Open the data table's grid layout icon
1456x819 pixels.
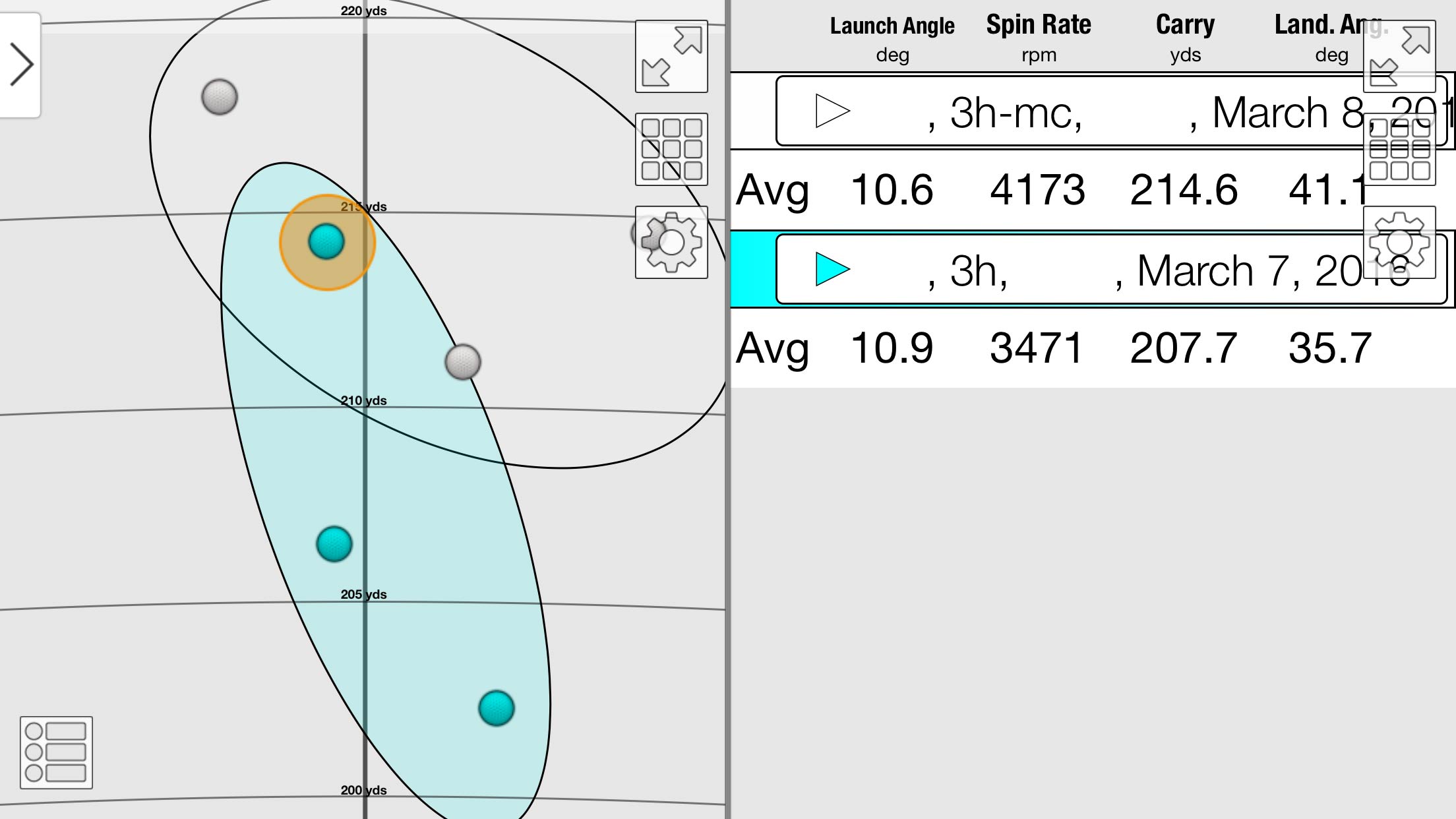1399,149
